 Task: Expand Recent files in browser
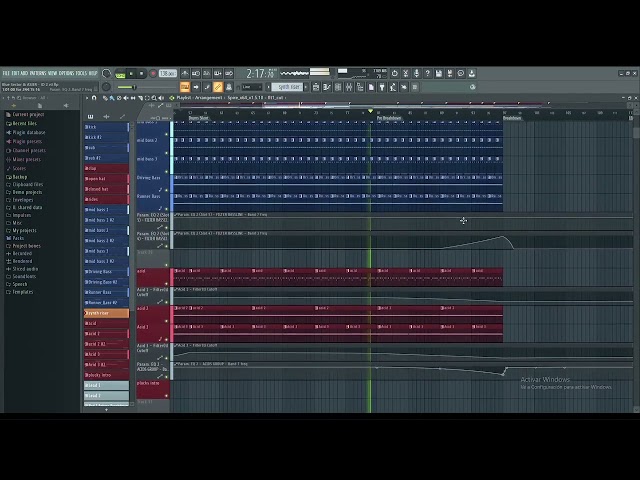pos(24,124)
